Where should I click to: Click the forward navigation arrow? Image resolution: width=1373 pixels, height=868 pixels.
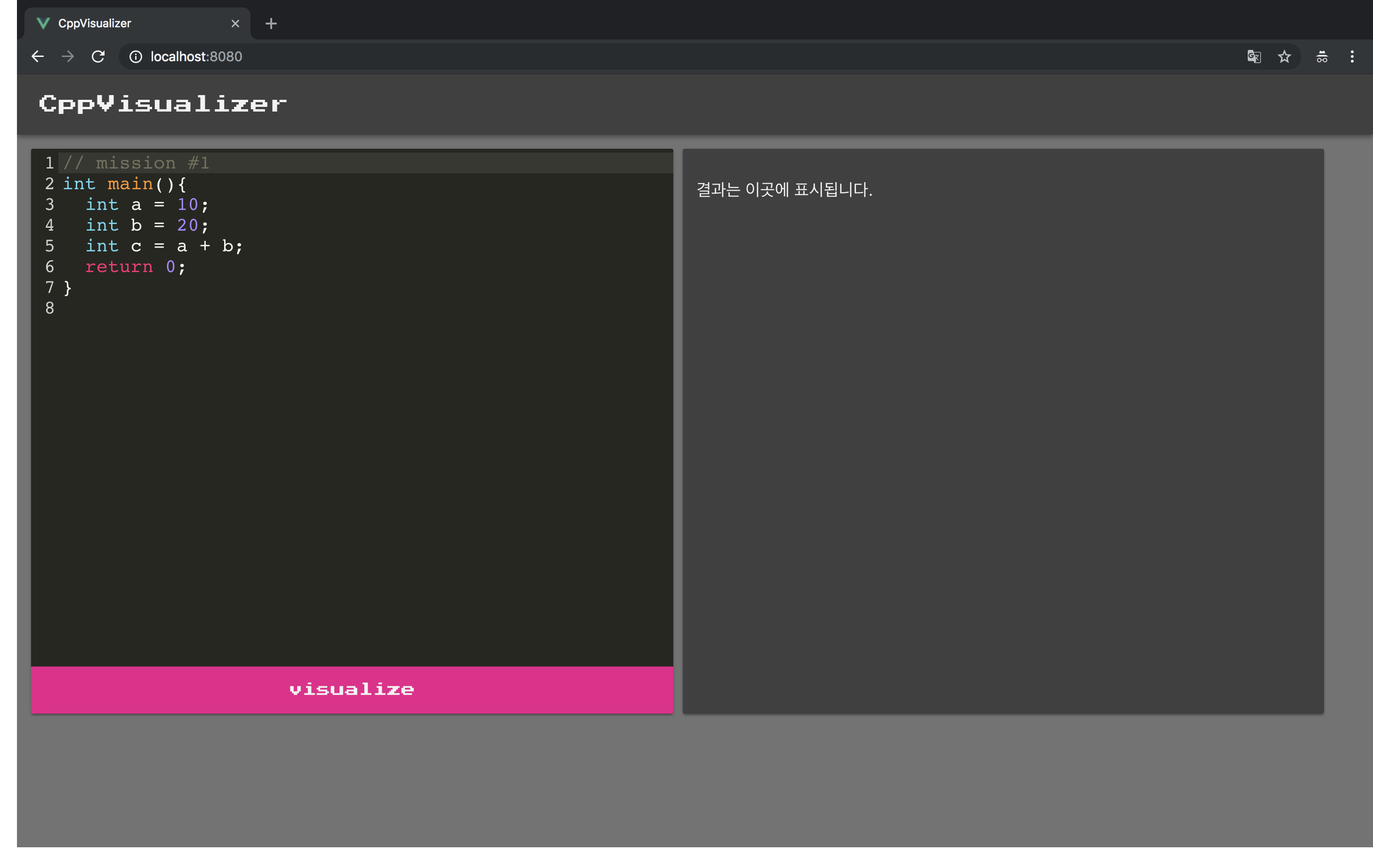click(67, 56)
